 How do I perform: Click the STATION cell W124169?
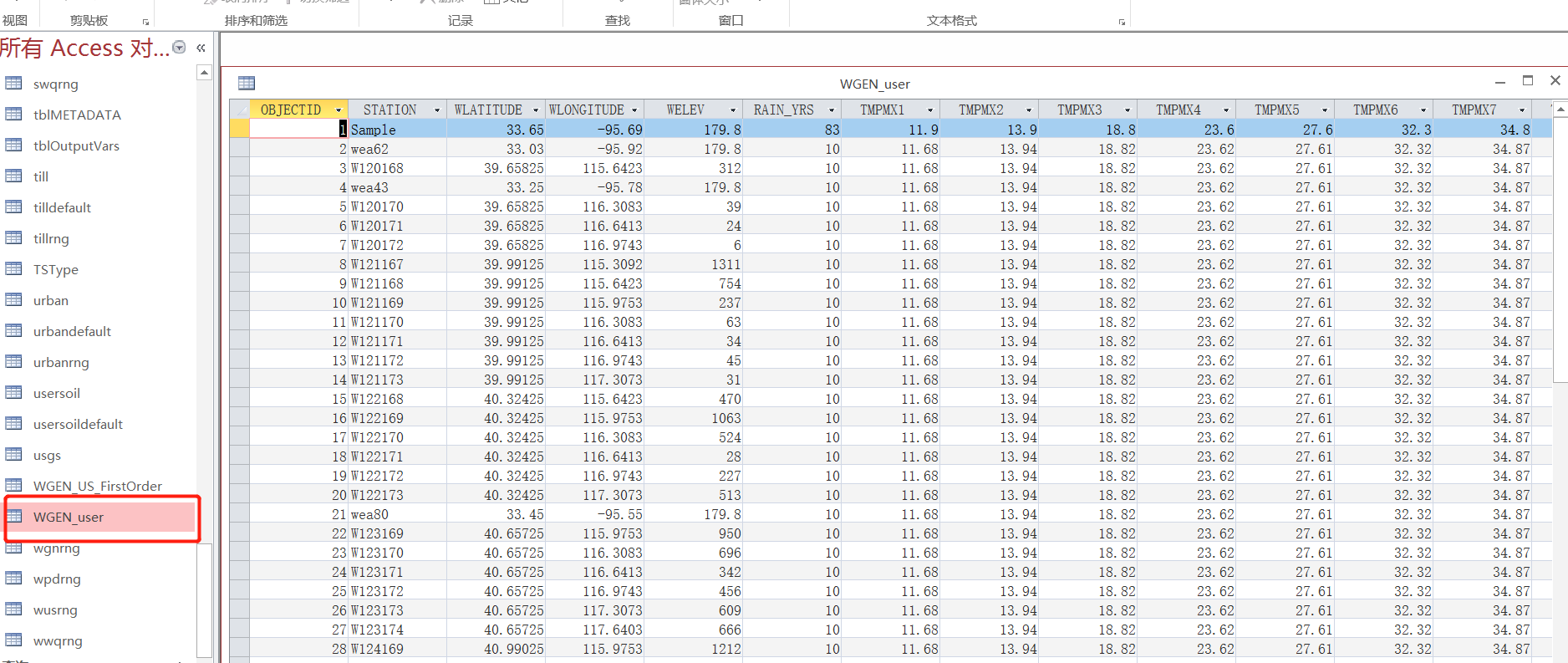(397, 649)
